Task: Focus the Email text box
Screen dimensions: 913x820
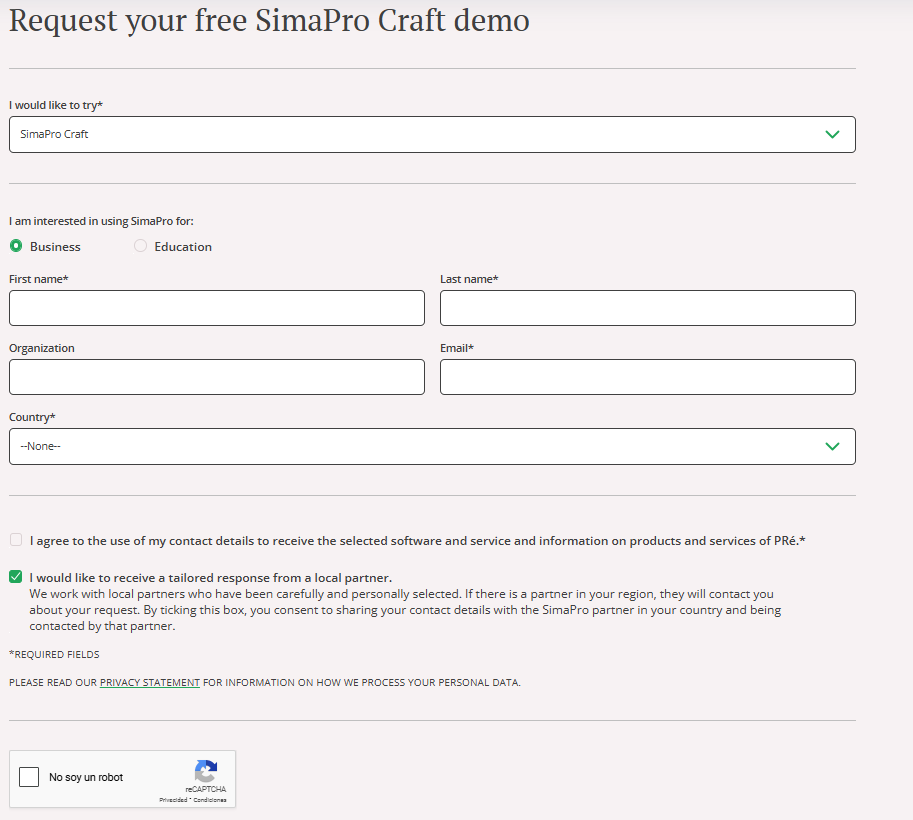Action: click(647, 377)
